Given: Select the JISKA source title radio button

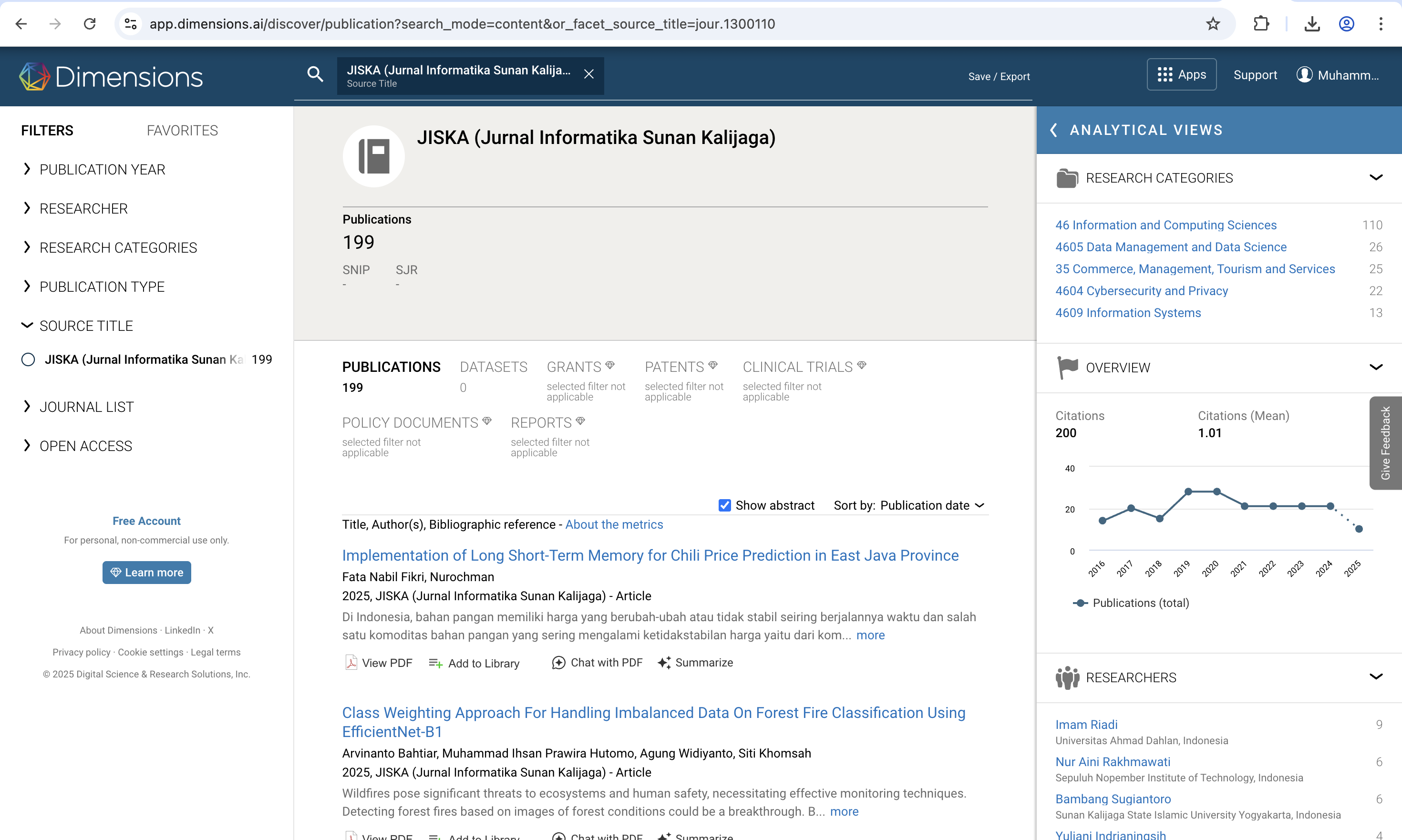Looking at the screenshot, I should 28,359.
